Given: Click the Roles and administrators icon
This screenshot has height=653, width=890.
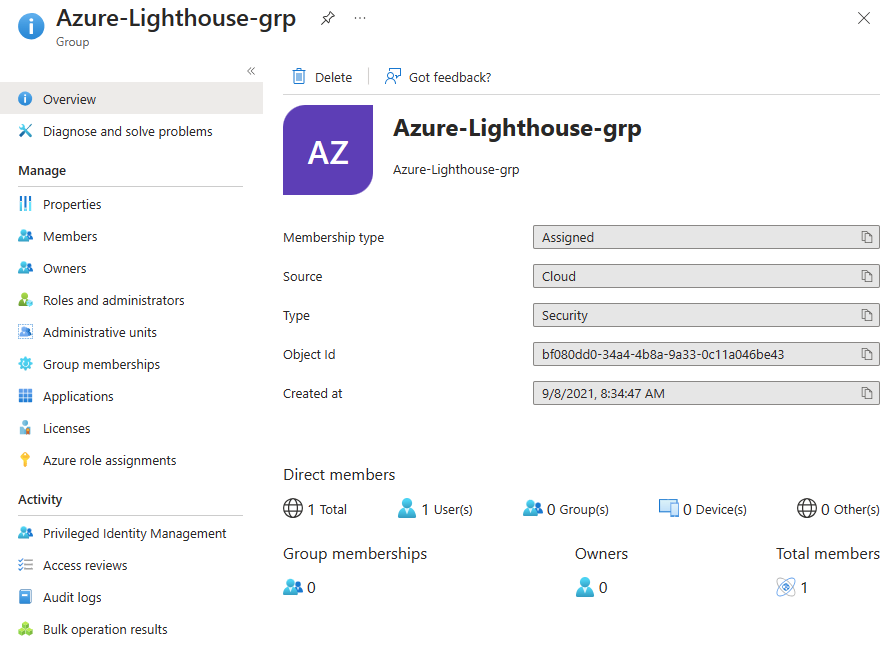Looking at the screenshot, I should click(x=26, y=299).
